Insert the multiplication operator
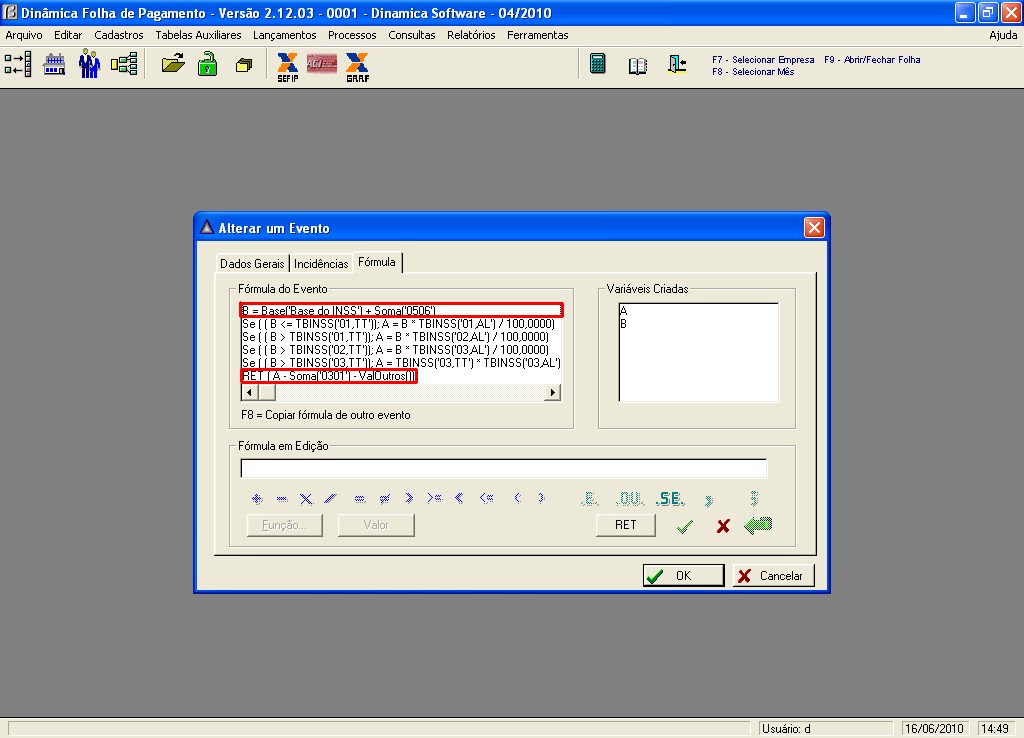The height and width of the screenshot is (738, 1024). click(x=306, y=499)
